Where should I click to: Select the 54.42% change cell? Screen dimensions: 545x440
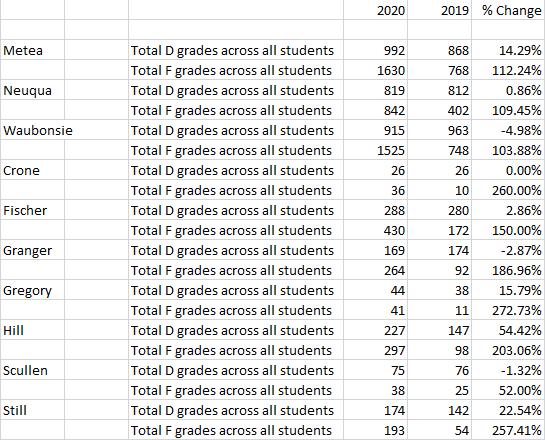[509, 330]
